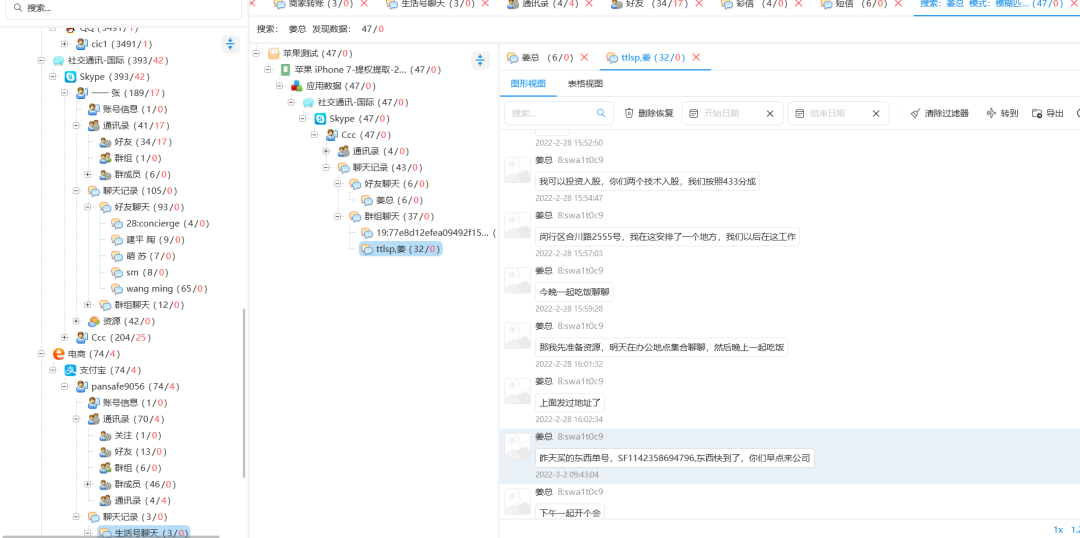Click the calendar icon in the 结束日期 field

point(800,113)
